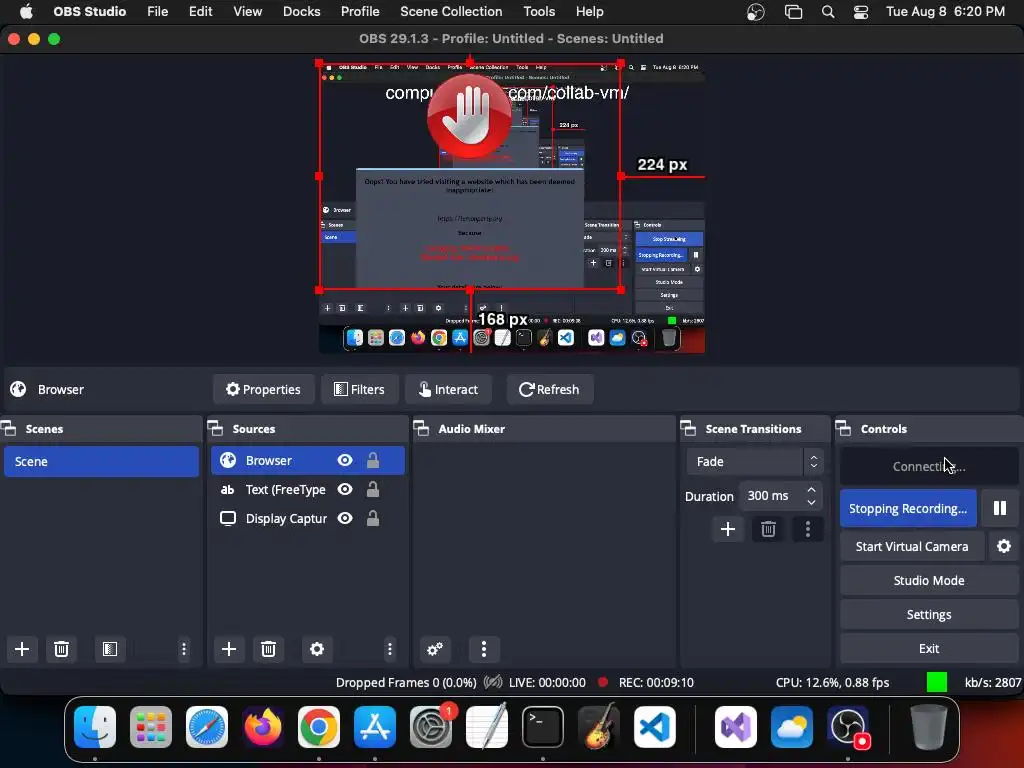Click the Properties button in source toolbar
Viewport: 1024px width, 768px height.
(263, 389)
